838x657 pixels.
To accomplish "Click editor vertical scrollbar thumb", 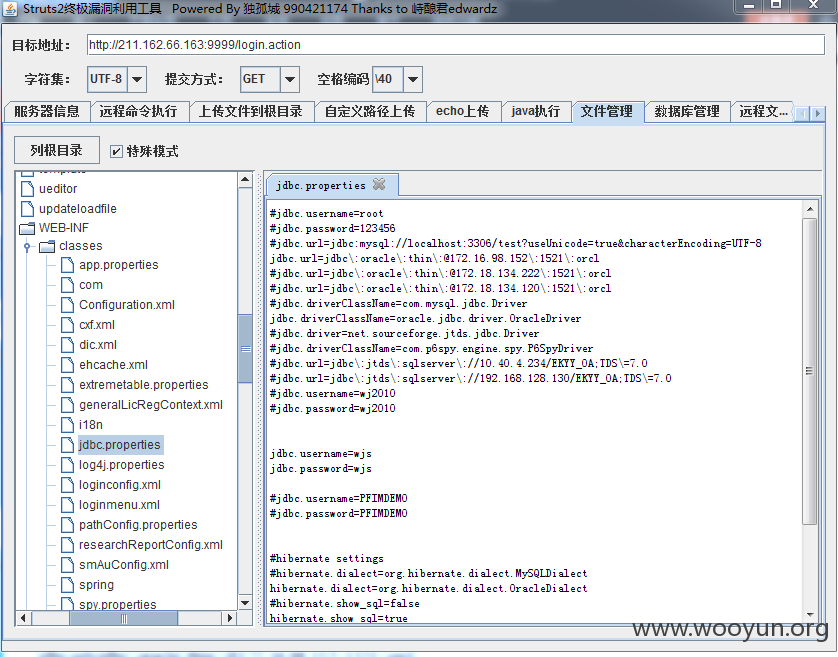I will point(810,371).
